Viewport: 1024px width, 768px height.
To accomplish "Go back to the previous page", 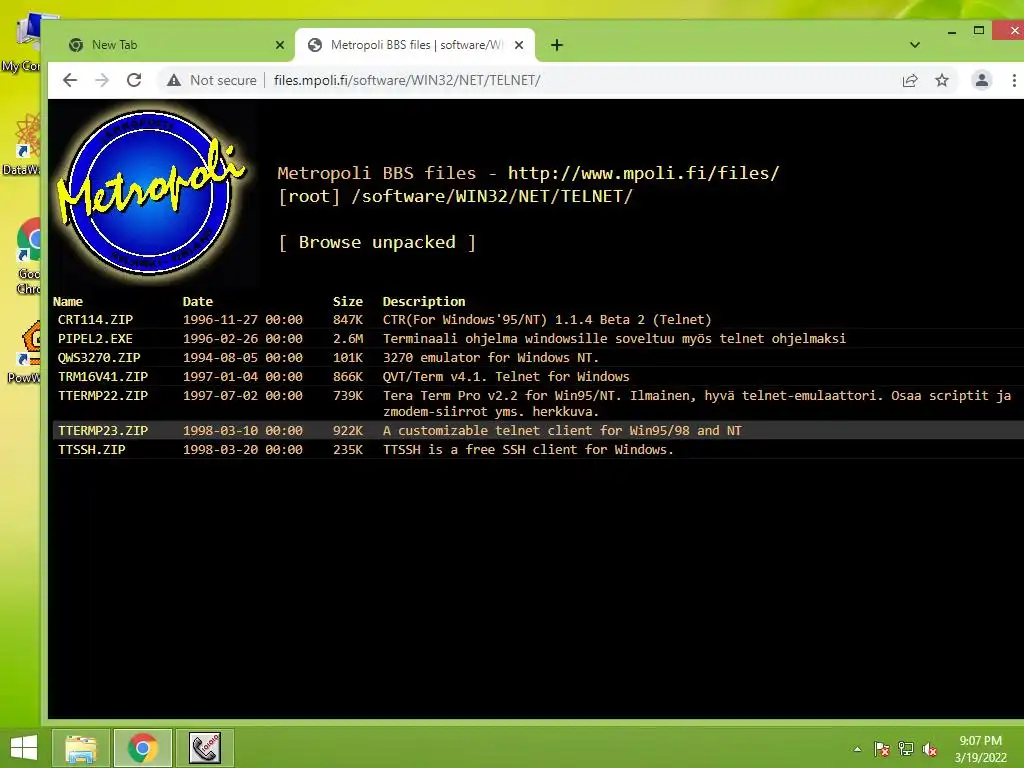I will (70, 80).
